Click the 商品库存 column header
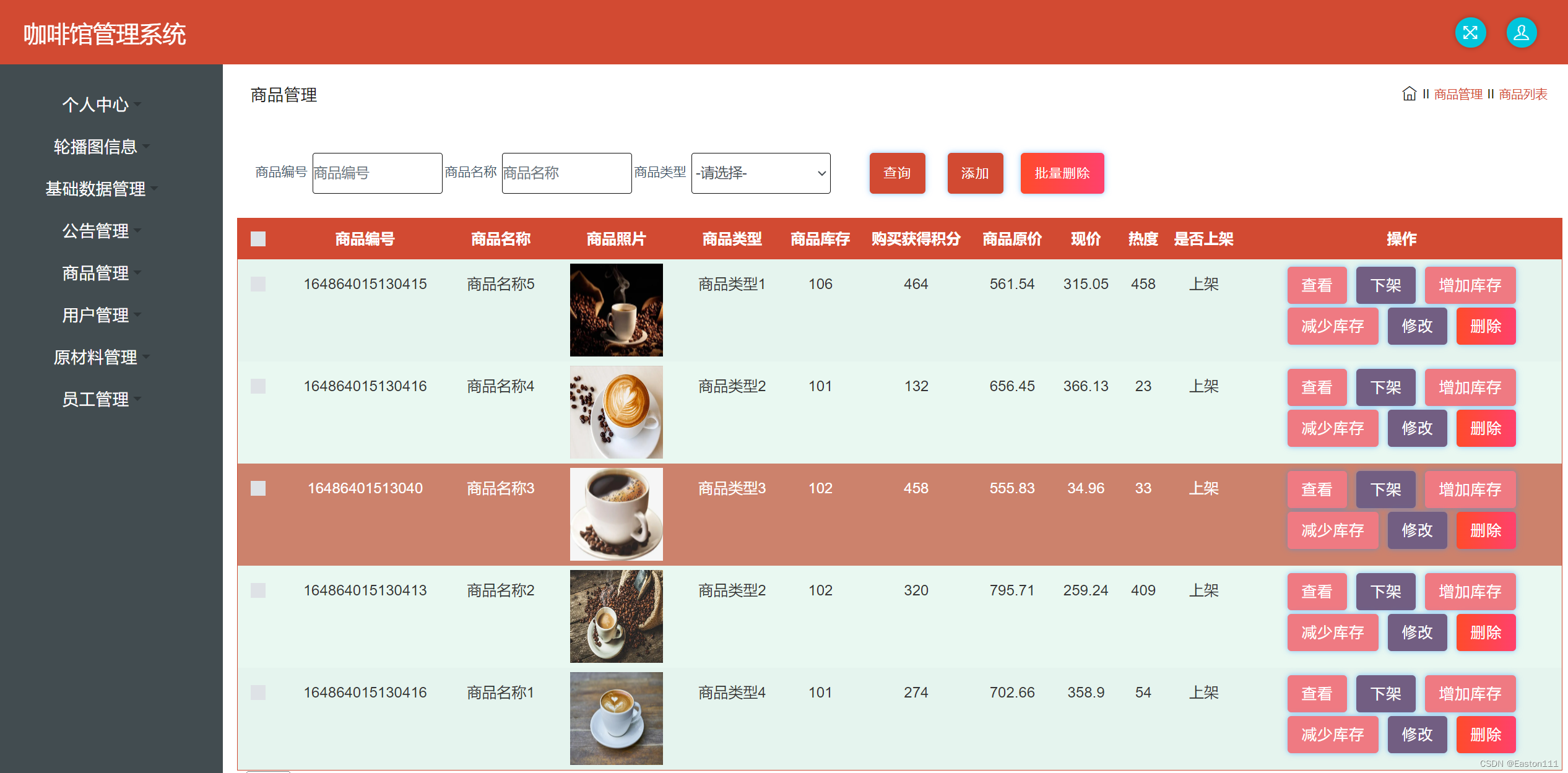Image resolution: width=1568 pixels, height=773 pixels. (820, 239)
